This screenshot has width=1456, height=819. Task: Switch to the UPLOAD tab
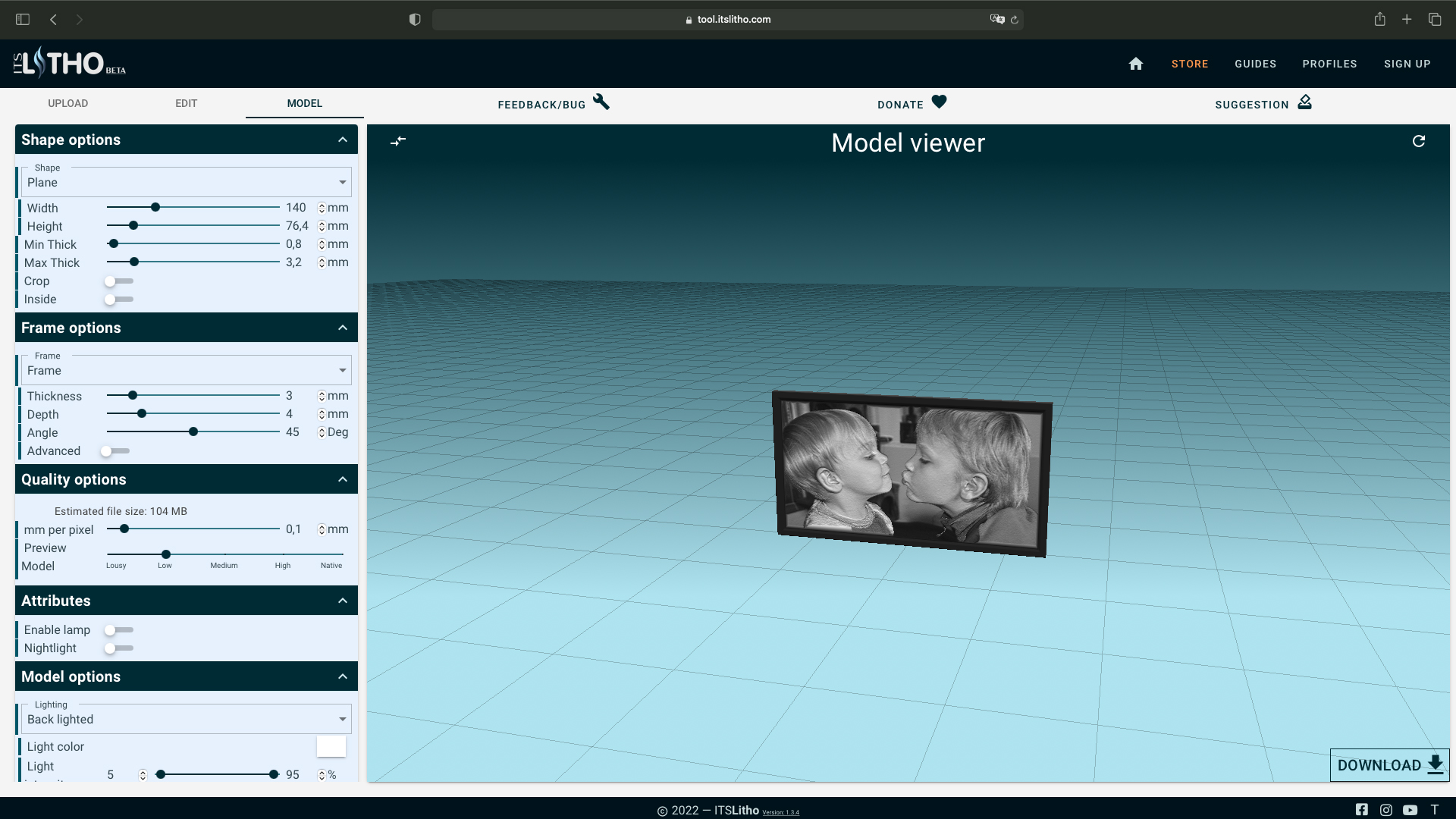68,103
